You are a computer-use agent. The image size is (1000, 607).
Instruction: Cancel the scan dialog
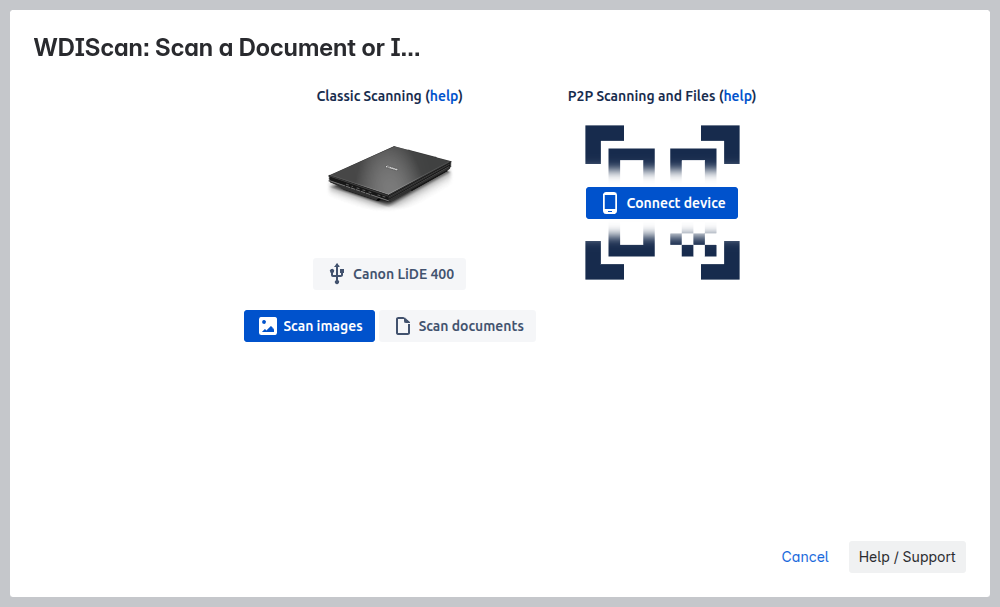point(805,557)
